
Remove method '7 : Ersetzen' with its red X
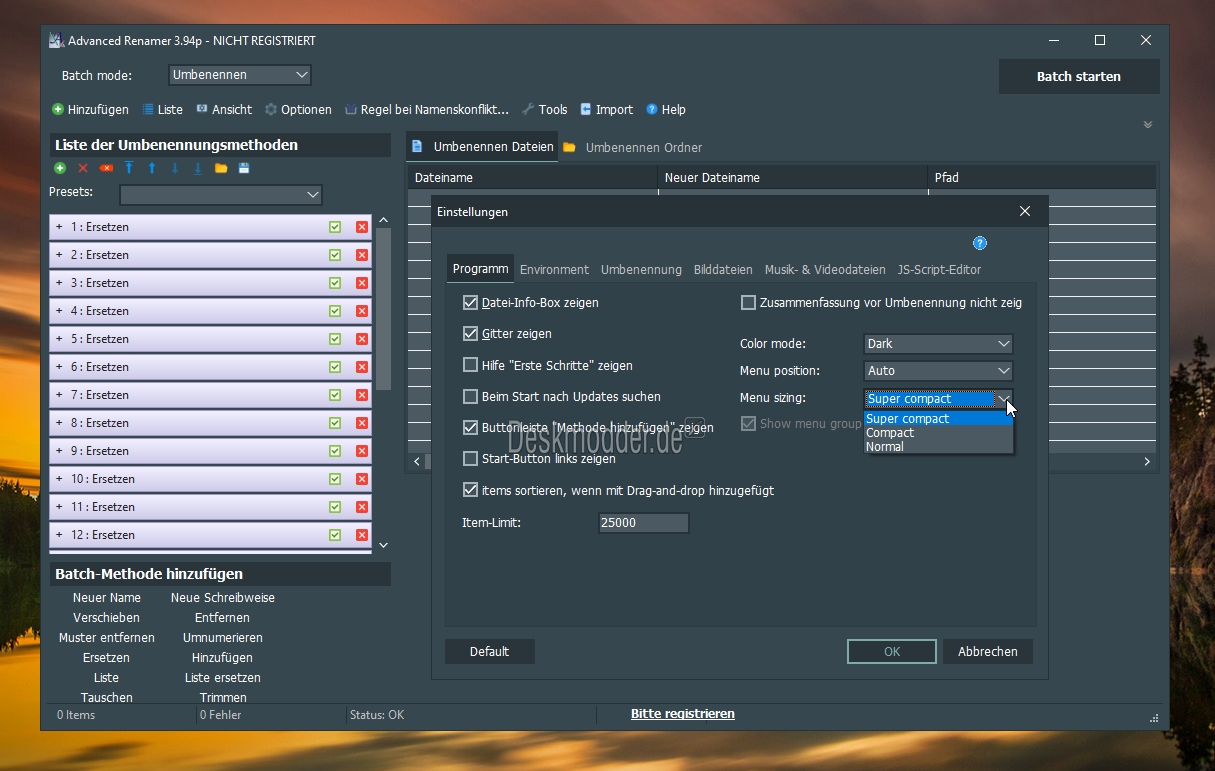pyautogui.click(x=362, y=395)
